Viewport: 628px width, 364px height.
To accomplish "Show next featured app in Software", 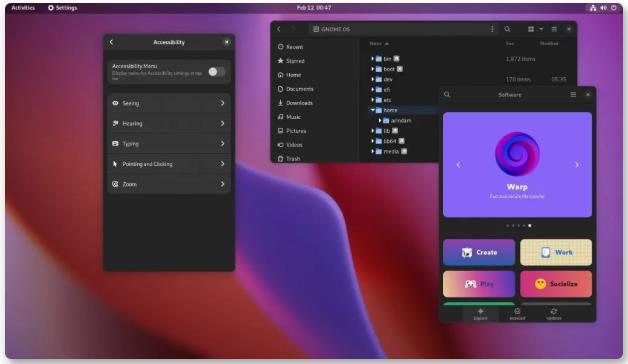I will tap(577, 165).
